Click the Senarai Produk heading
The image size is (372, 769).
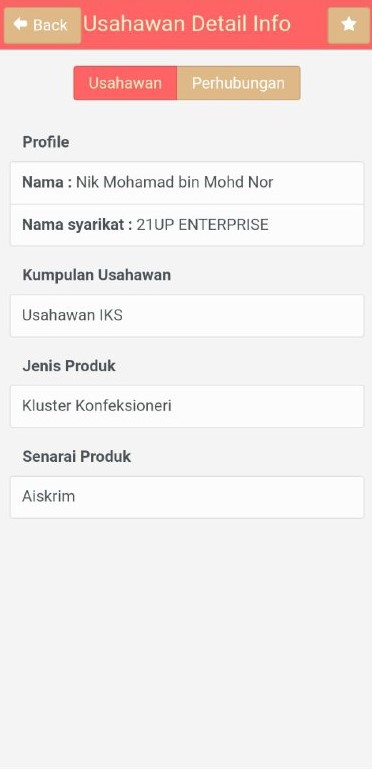[x=76, y=457]
